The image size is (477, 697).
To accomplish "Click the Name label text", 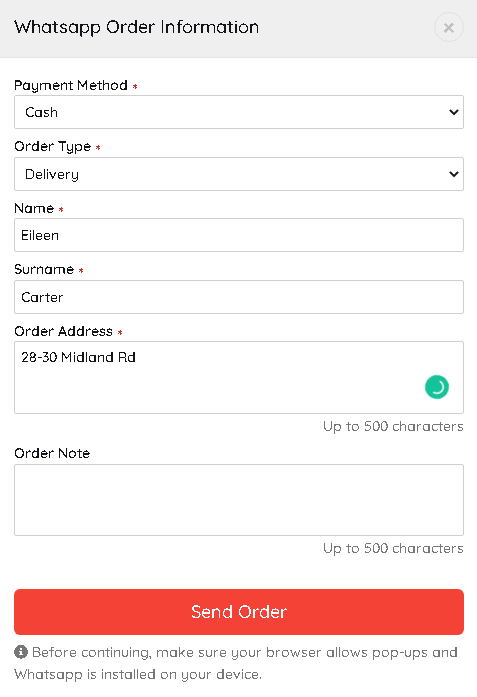I will tap(34, 208).
